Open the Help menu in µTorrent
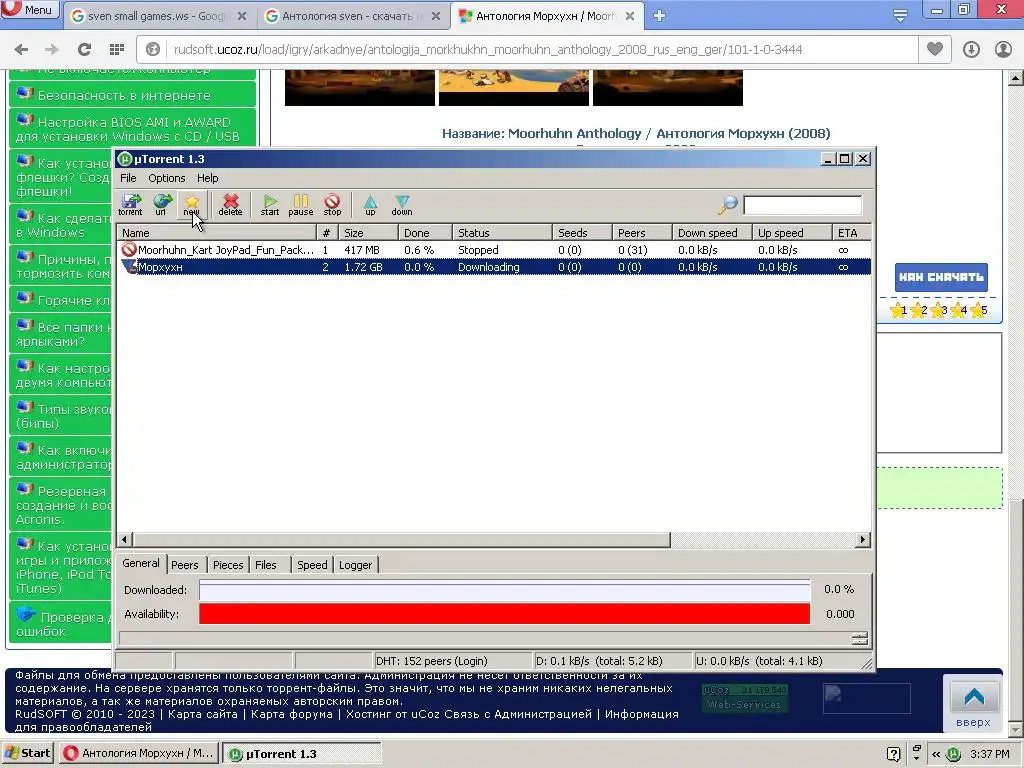The width and height of the screenshot is (1024, 768). click(208, 178)
